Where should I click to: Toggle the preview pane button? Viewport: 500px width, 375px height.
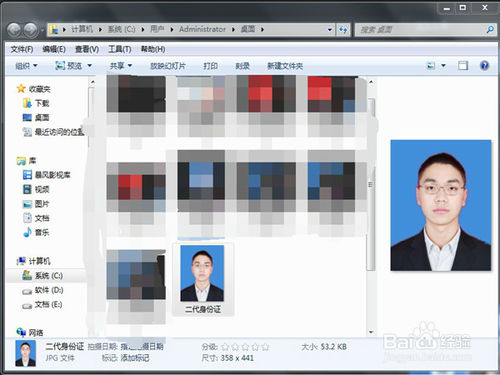point(463,66)
